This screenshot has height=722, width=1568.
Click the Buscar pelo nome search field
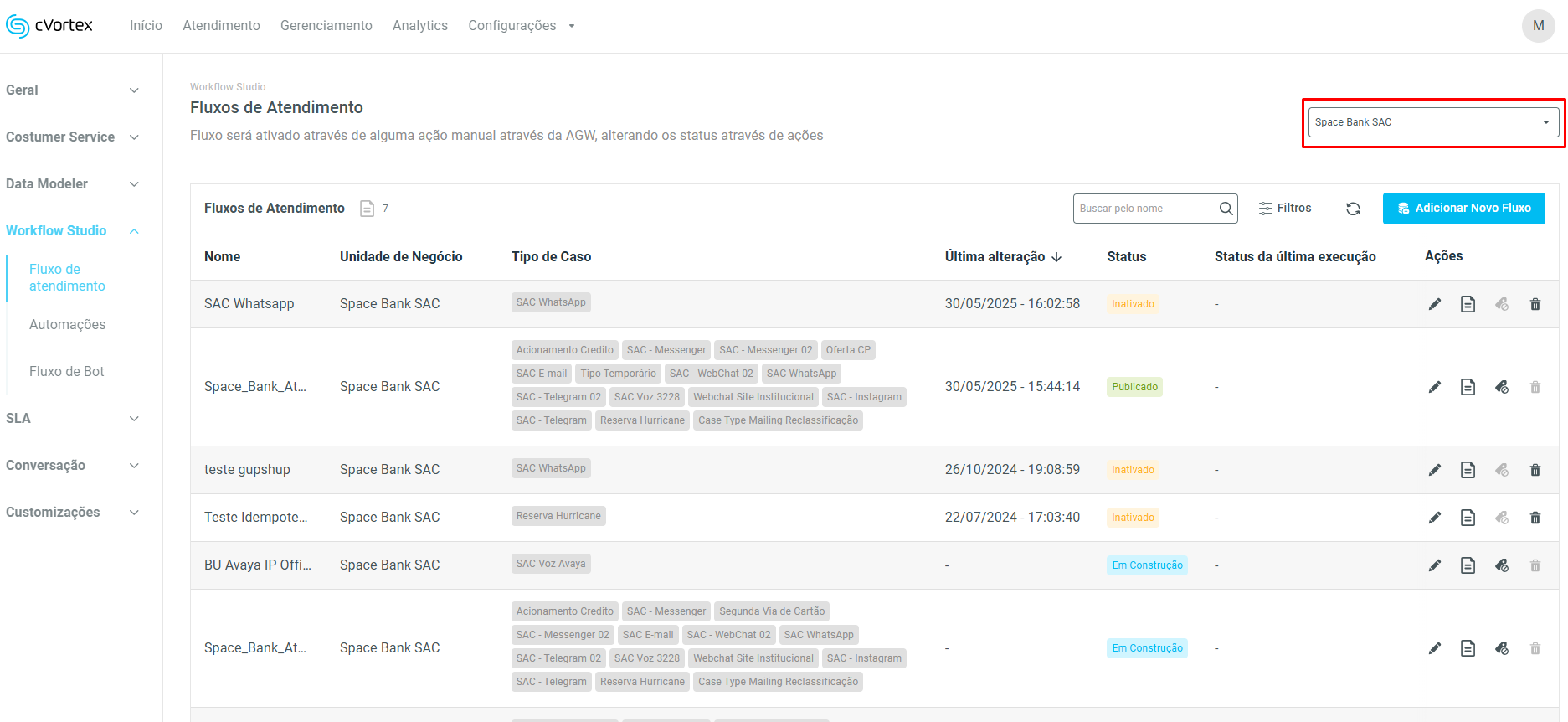1144,209
